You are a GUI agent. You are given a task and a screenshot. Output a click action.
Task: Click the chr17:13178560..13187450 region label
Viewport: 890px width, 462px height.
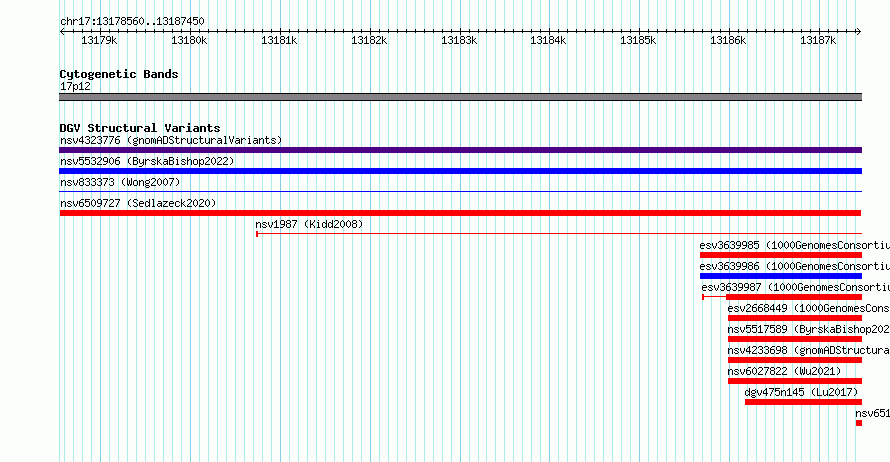pyautogui.click(x=132, y=21)
